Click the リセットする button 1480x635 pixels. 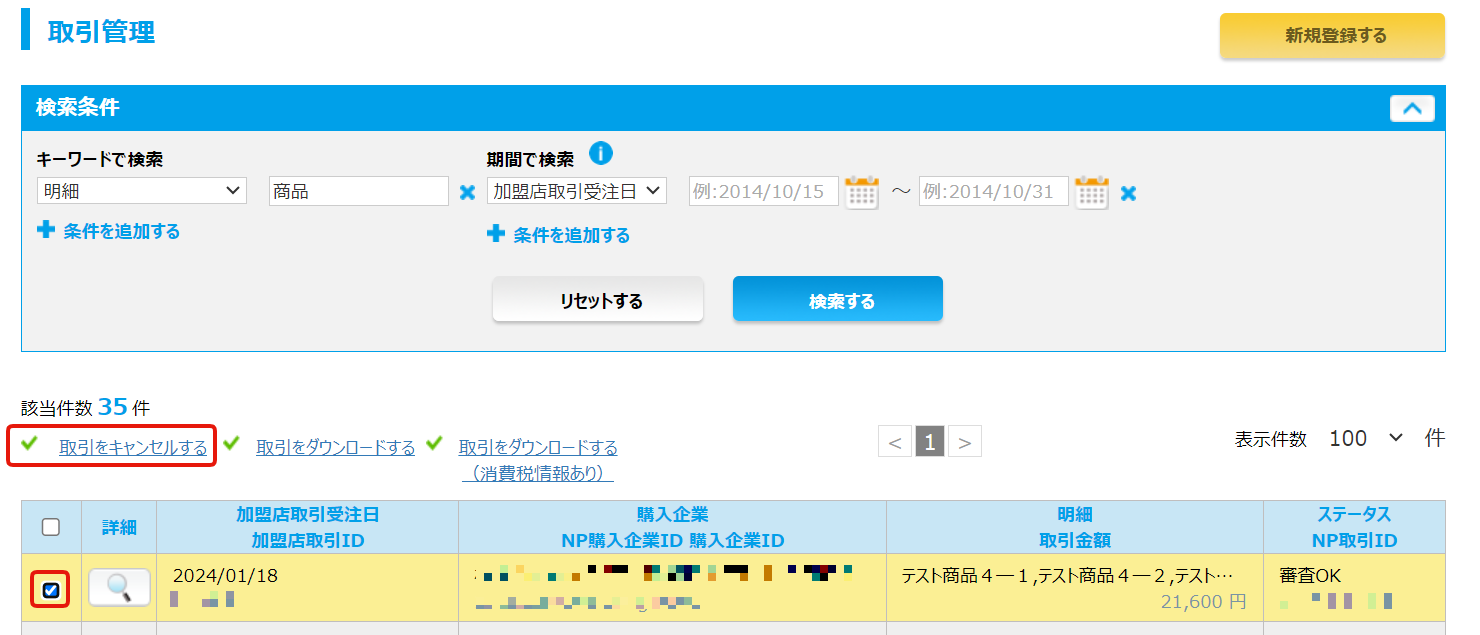click(x=598, y=300)
